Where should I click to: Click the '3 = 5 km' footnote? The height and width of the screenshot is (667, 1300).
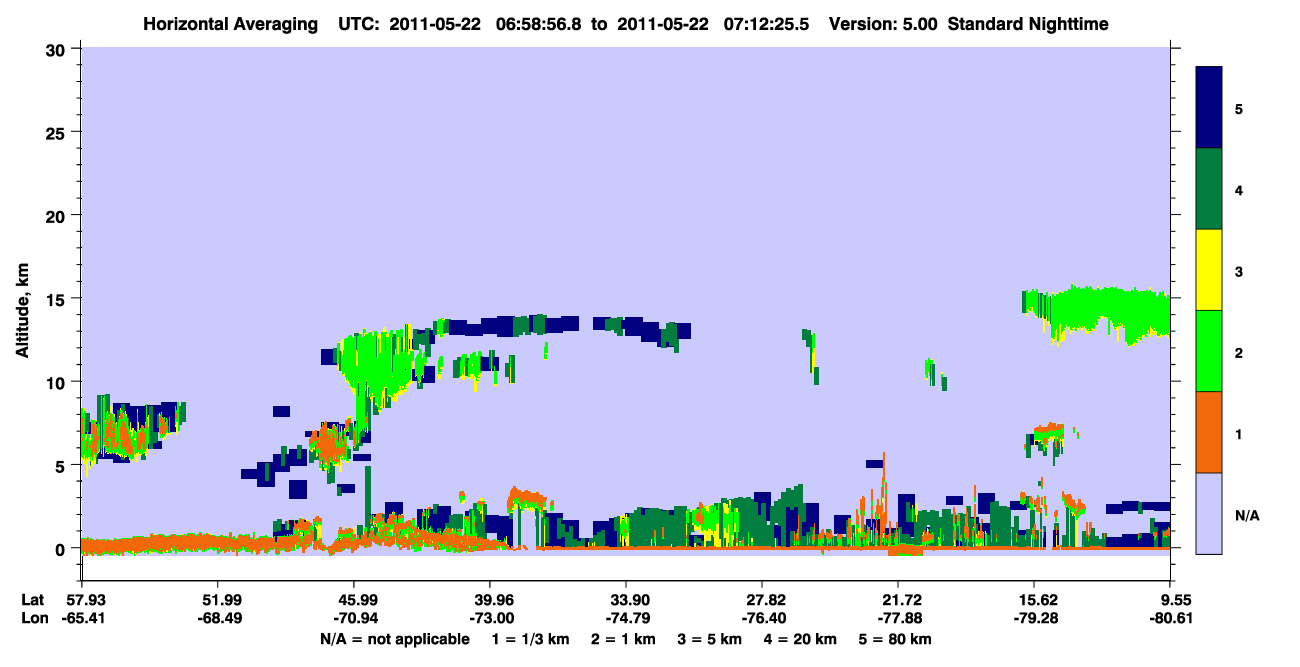(709, 638)
